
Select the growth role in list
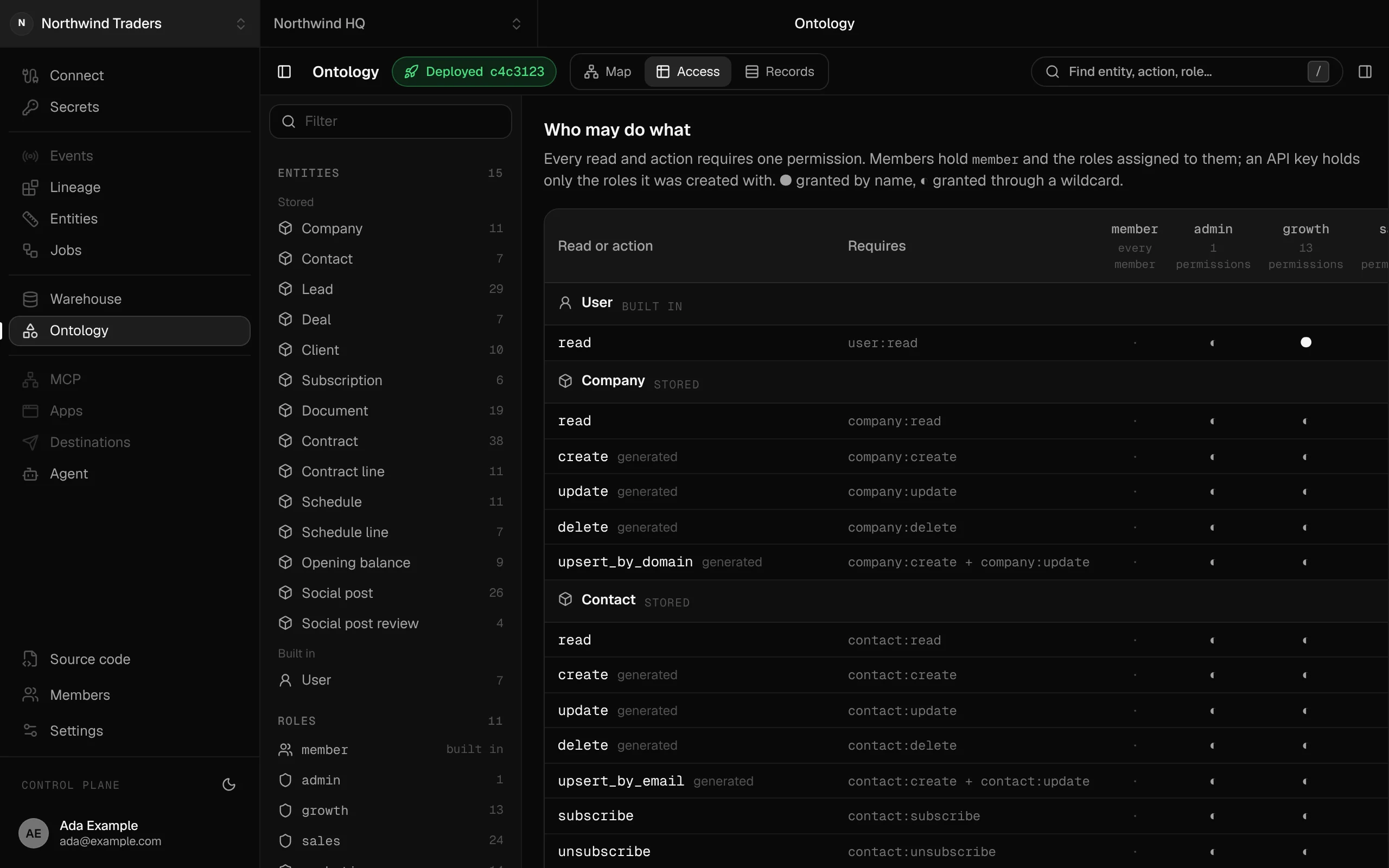(x=390, y=810)
